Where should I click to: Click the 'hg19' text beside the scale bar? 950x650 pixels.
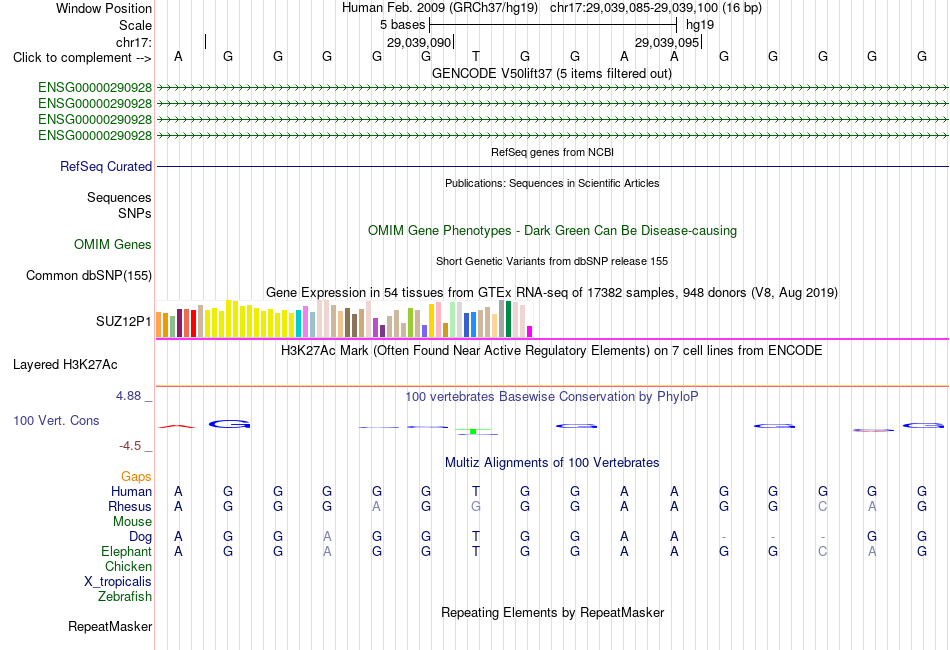coord(700,25)
